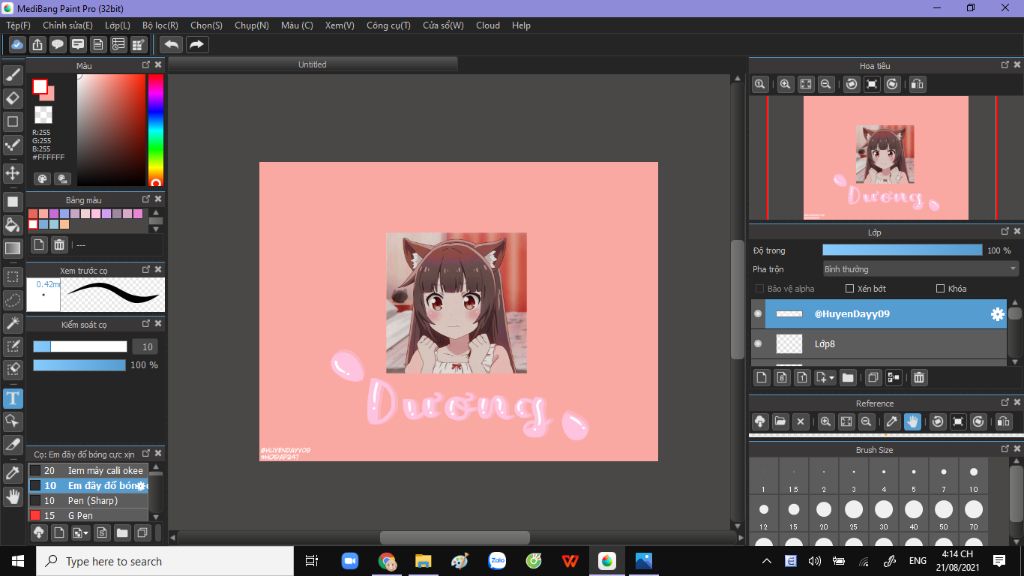Open the Chỉnh sửa(E) menu
1024x576 pixels.
point(67,25)
